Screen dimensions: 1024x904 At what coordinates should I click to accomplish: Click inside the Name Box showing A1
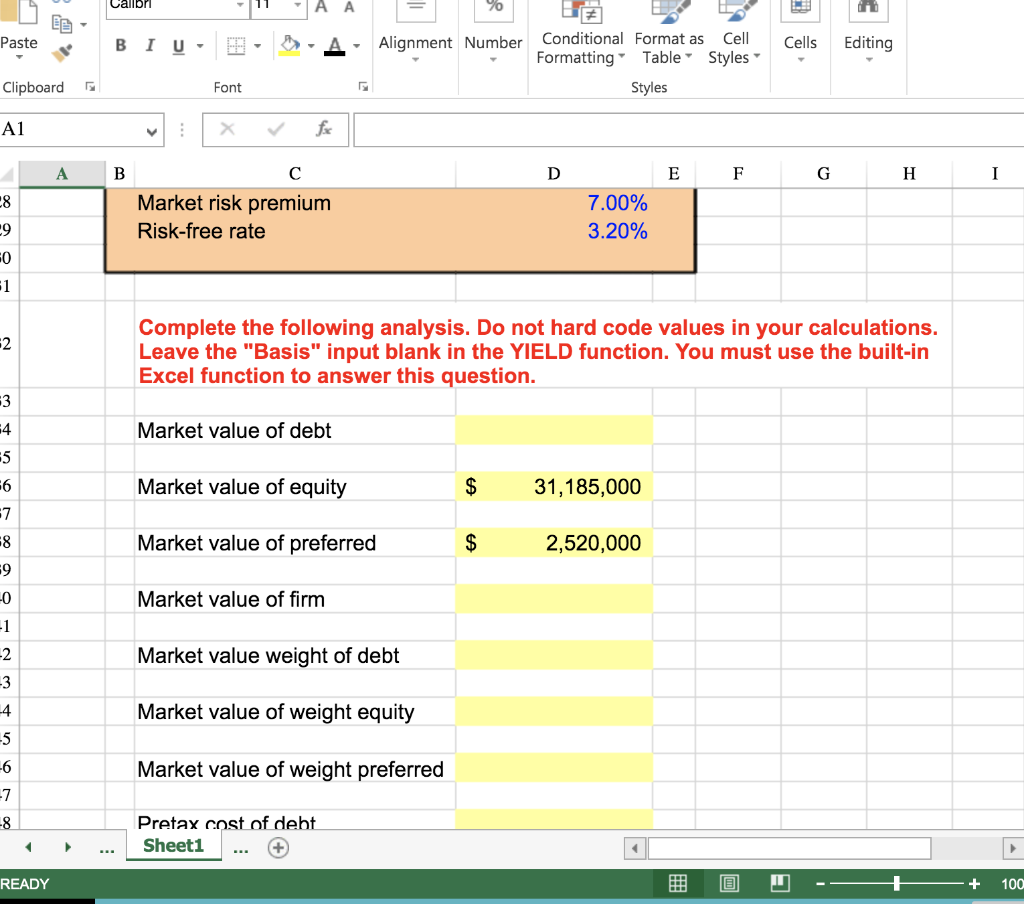click(70, 129)
